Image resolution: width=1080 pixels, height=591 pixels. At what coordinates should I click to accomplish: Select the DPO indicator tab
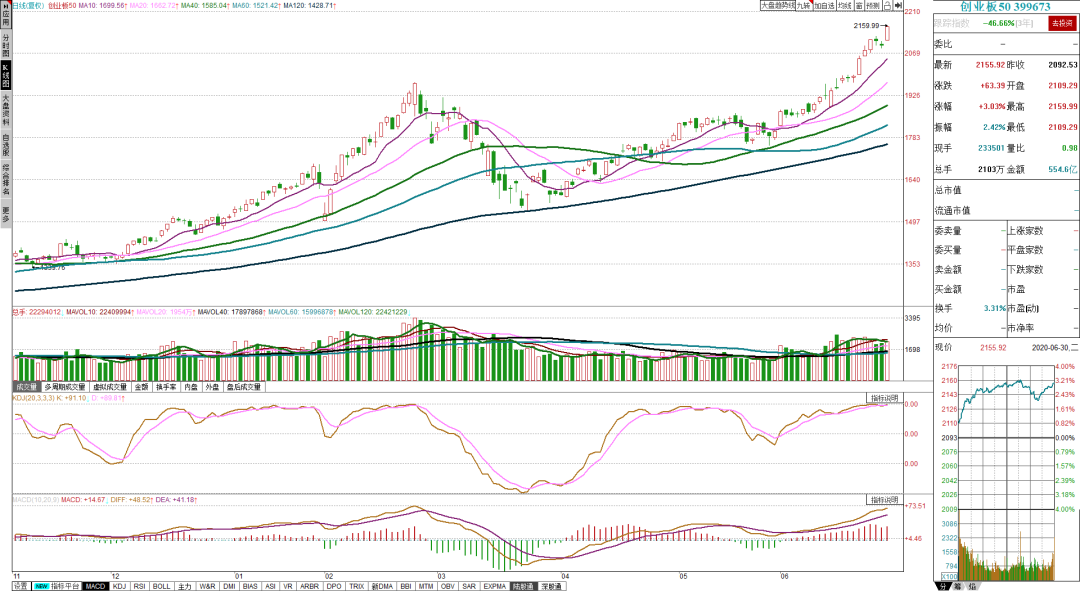pyautogui.click(x=334, y=586)
